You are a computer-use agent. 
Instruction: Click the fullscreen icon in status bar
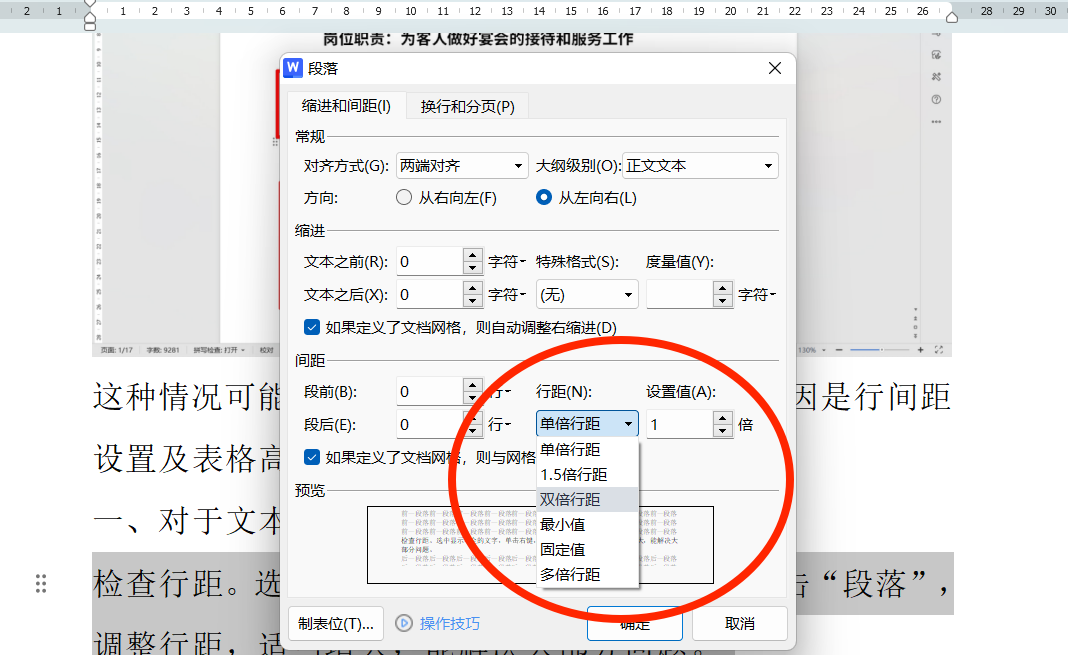pos(939,350)
